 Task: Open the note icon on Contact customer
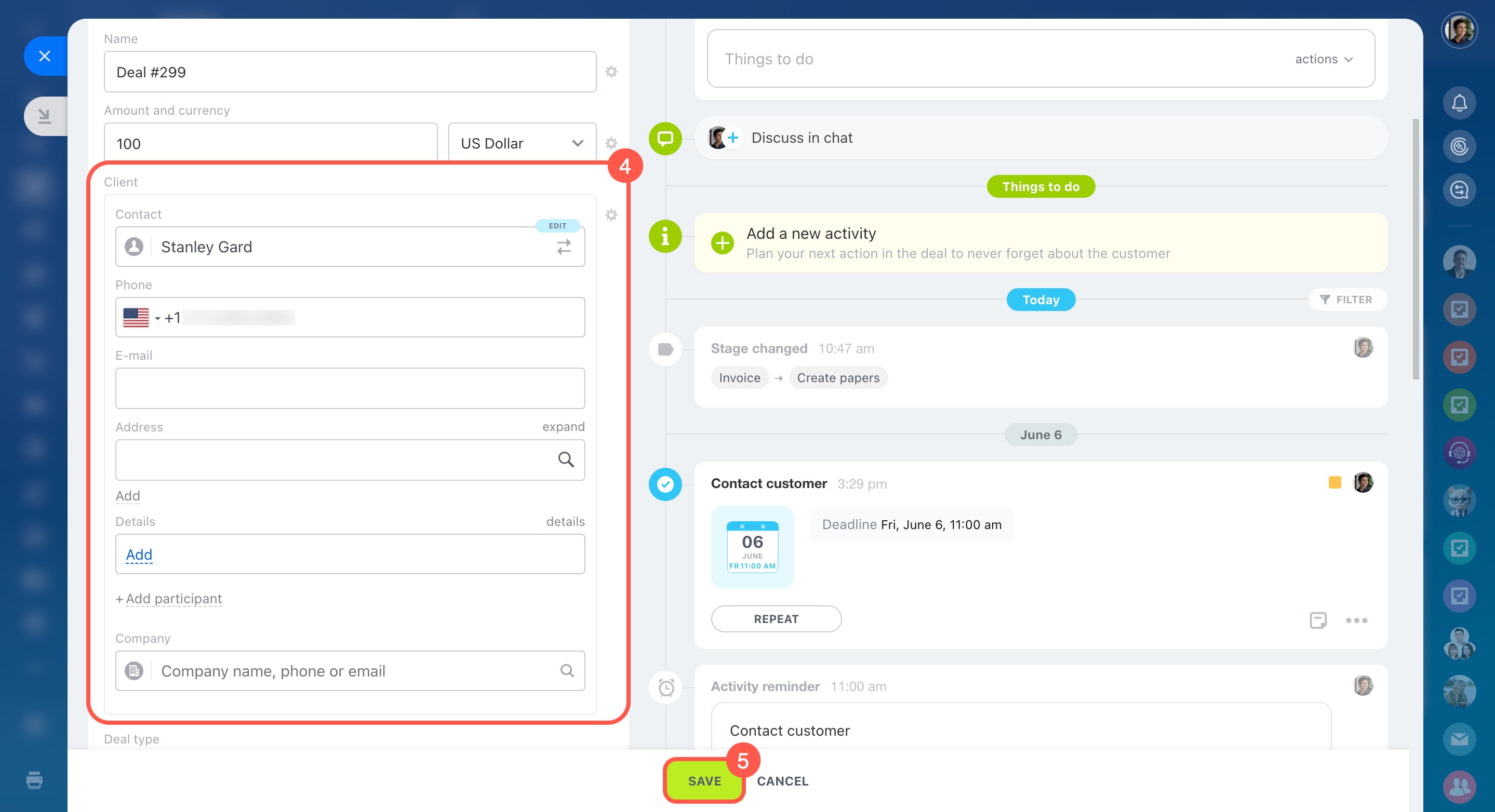point(1317,620)
